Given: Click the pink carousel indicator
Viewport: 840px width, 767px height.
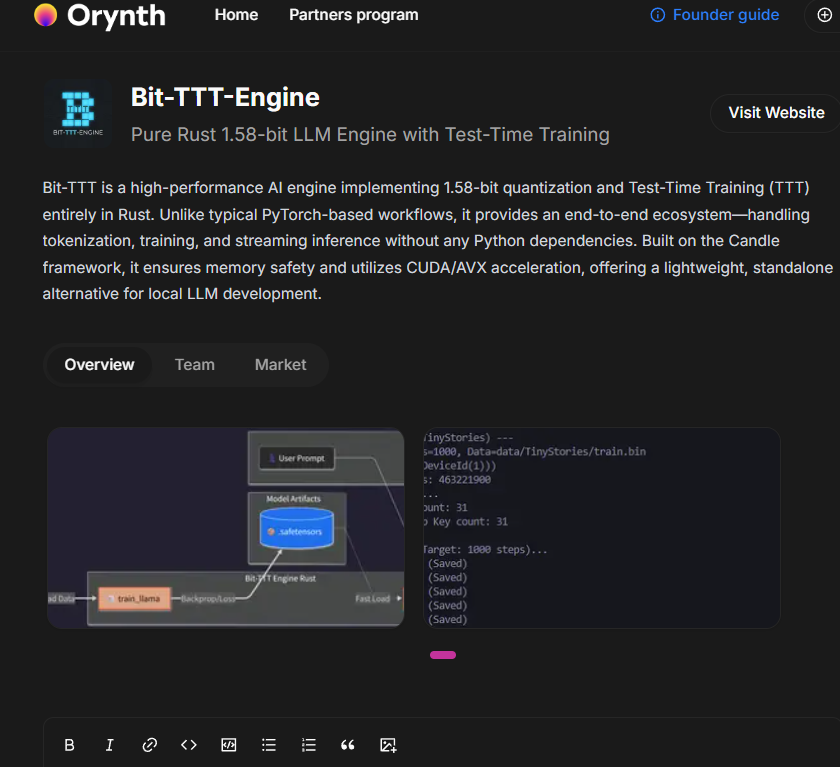Looking at the screenshot, I should click(442, 655).
